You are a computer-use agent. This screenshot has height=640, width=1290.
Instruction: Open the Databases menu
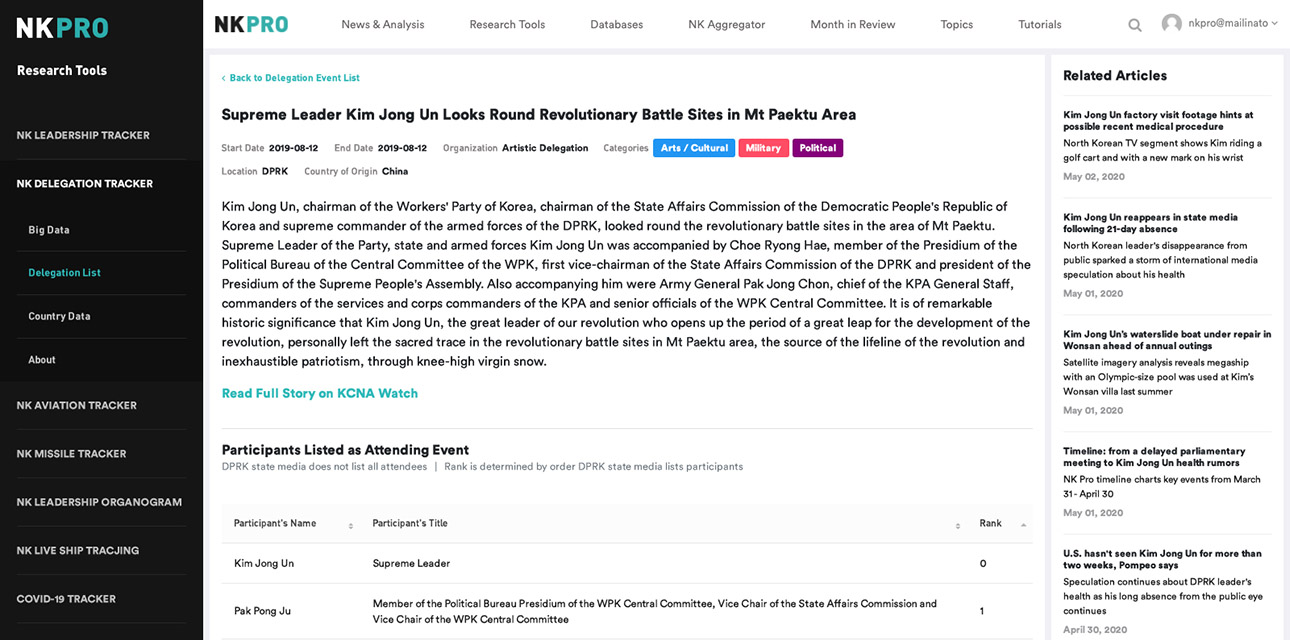pyautogui.click(x=616, y=25)
